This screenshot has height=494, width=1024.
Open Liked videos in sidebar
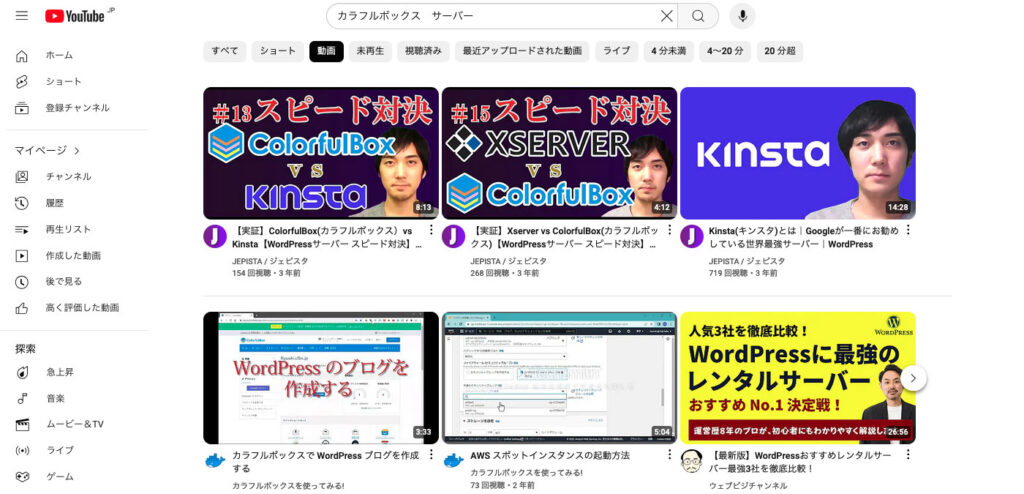coord(81,308)
